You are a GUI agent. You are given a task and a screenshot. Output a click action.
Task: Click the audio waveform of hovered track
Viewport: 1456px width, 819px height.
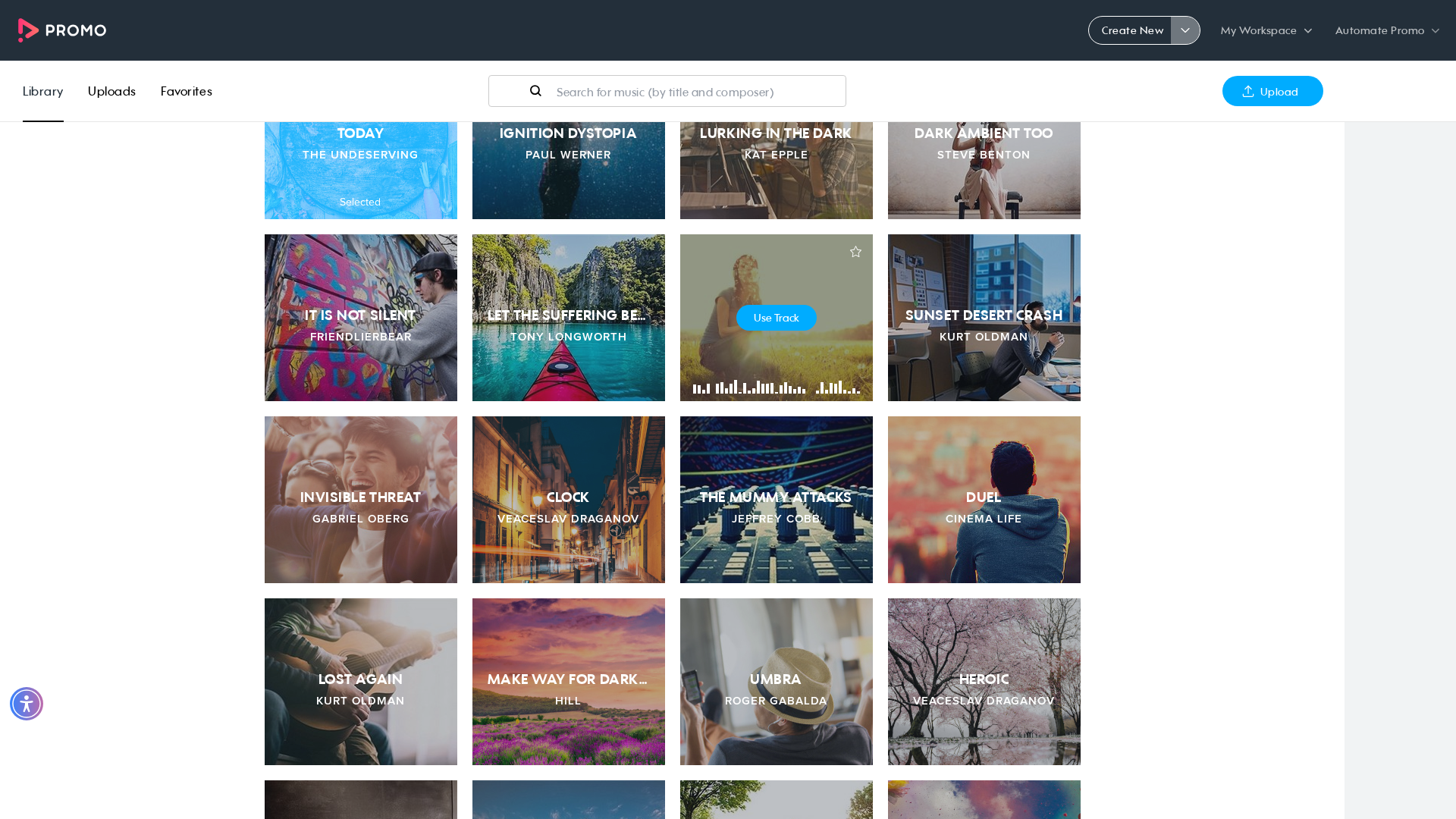[777, 387]
